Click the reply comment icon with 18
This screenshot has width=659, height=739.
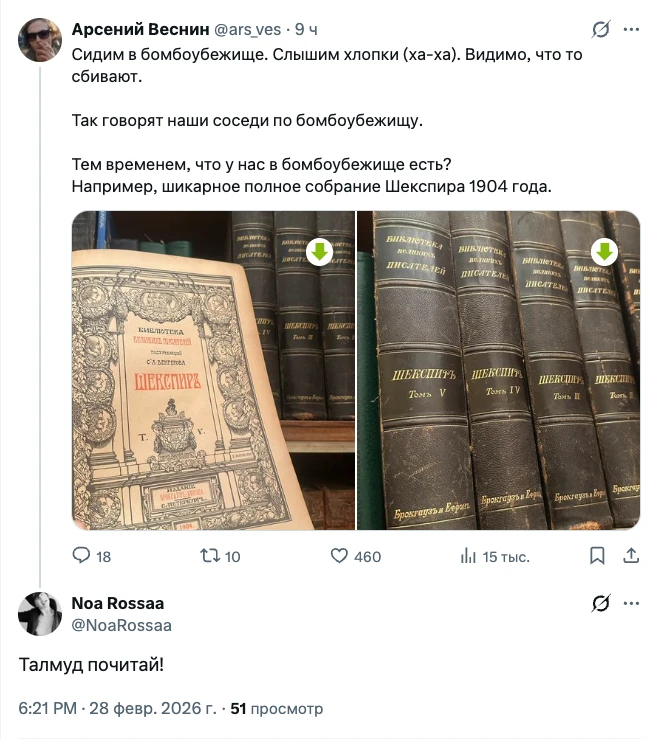click(81, 556)
